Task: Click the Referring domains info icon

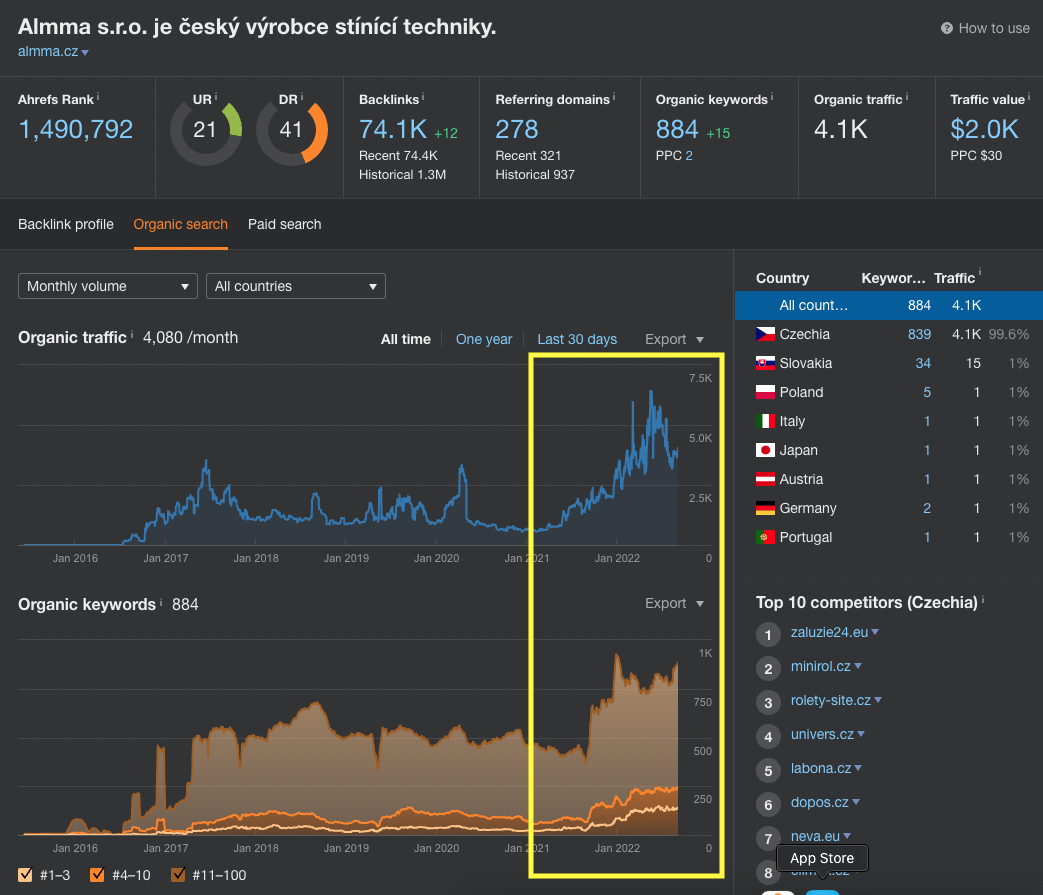Action: pyautogui.click(x=613, y=97)
